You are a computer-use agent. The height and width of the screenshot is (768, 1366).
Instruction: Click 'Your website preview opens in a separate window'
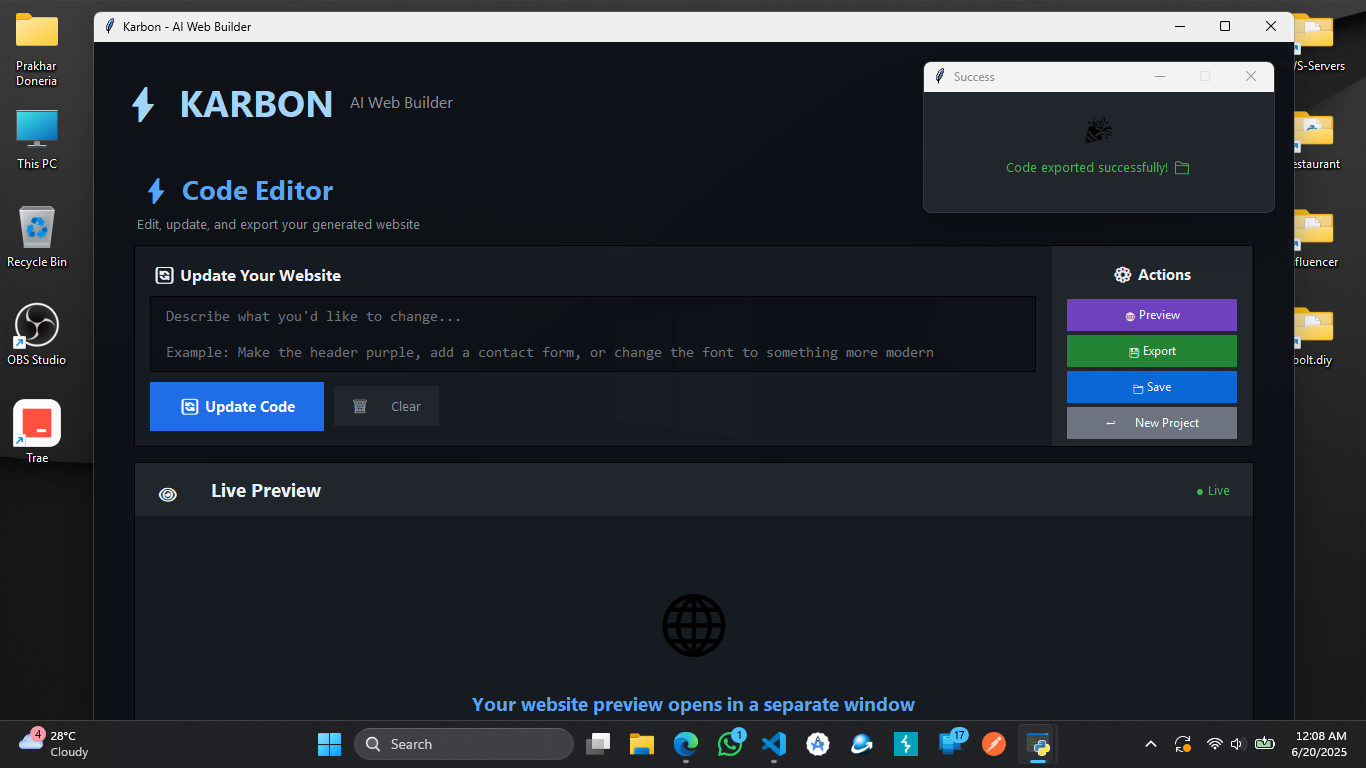[693, 705]
